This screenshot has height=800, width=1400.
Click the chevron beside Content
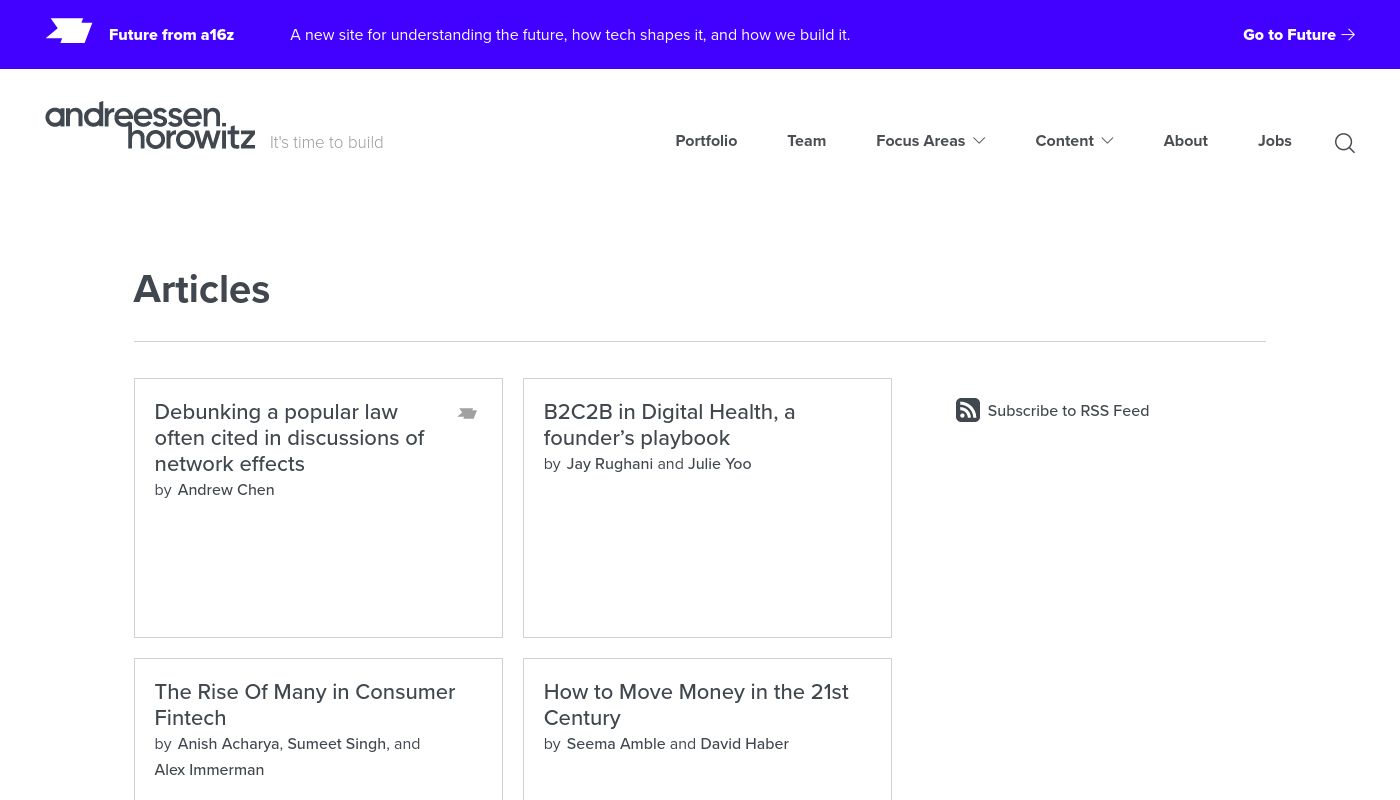point(1107,141)
